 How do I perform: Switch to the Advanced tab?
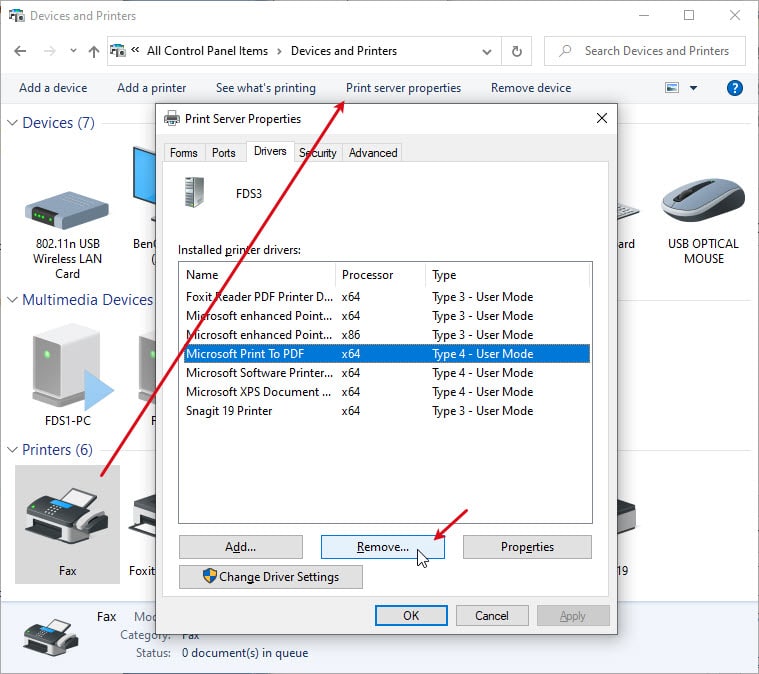coord(373,153)
